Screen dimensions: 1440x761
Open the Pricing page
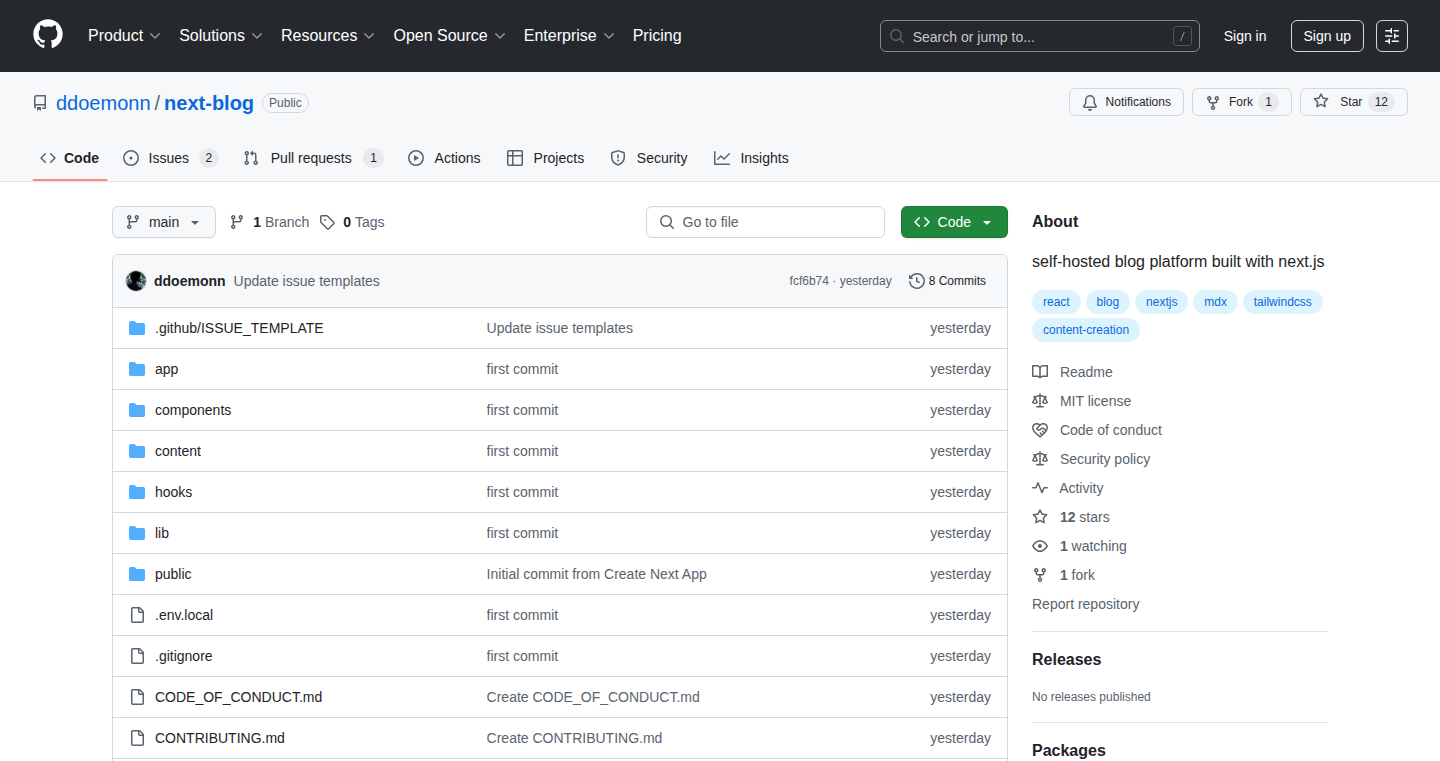pos(657,36)
